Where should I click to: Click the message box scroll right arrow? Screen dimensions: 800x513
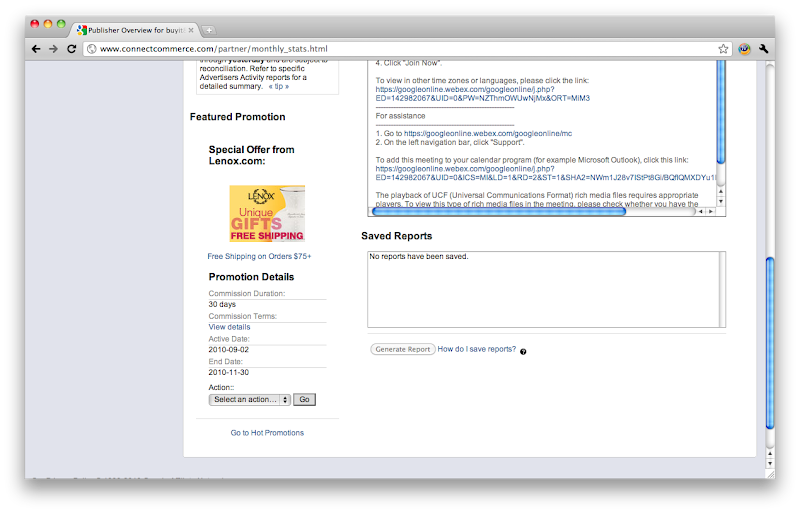pyautogui.click(x=711, y=211)
